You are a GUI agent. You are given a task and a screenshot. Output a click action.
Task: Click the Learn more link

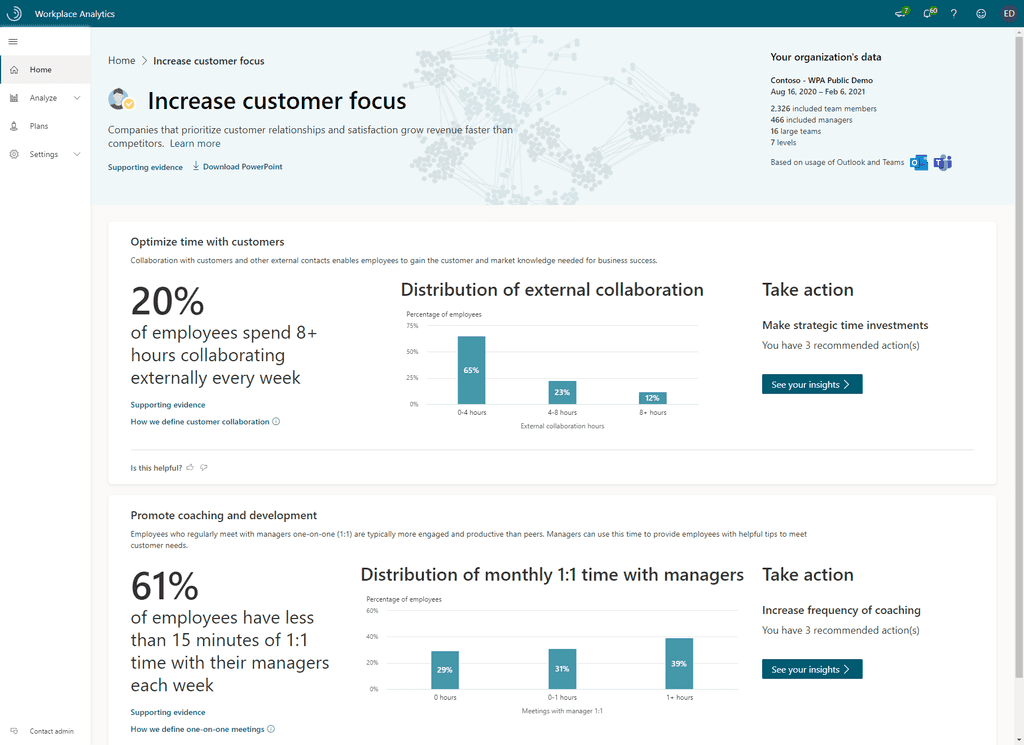195,144
